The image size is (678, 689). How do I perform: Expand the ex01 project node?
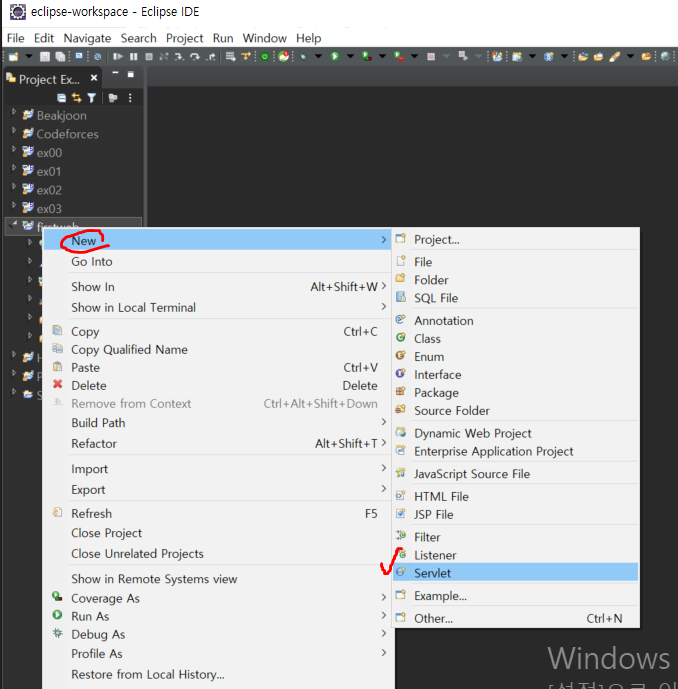(x=14, y=168)
